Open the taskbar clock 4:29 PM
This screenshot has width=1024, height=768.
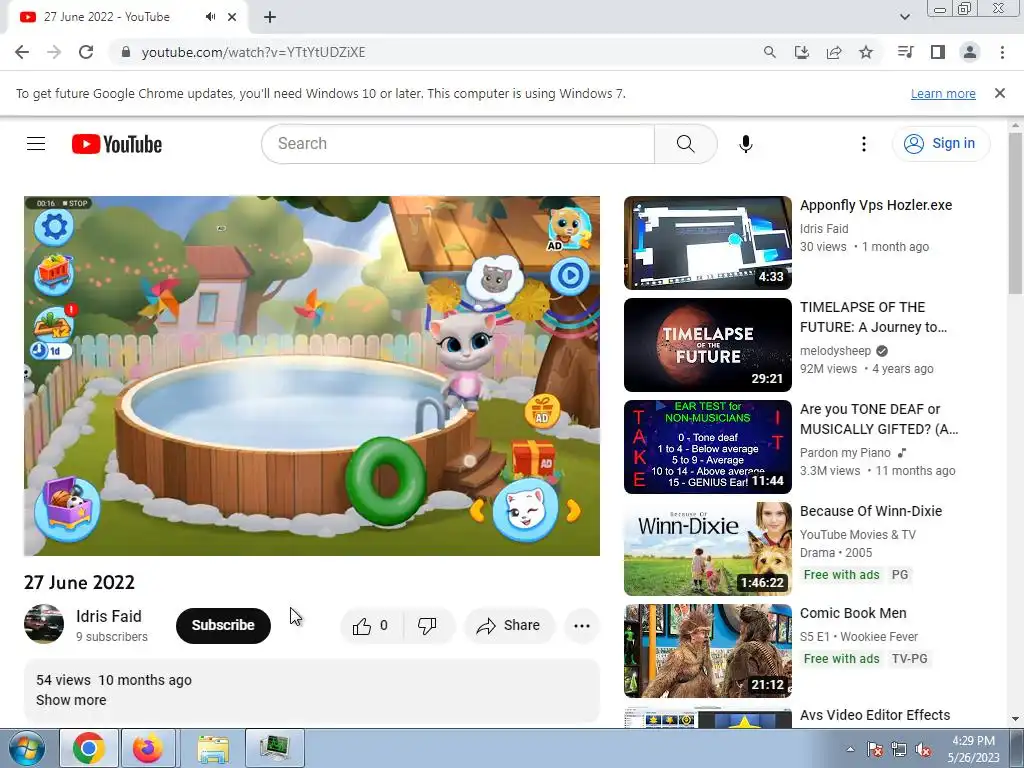point(973,749)
